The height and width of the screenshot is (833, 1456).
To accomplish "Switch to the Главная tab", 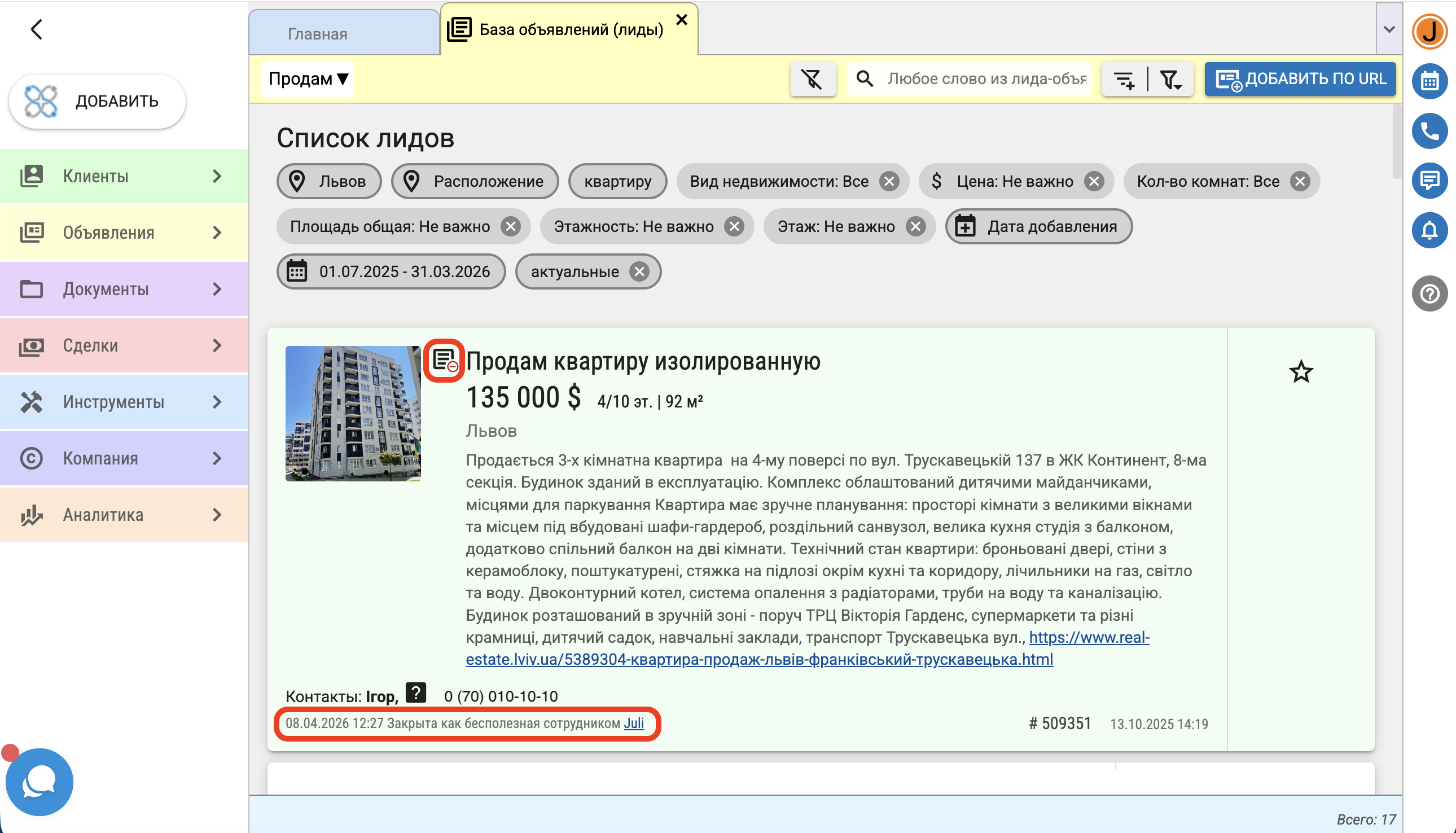I will pyautogui.click(x=318, y=34).
